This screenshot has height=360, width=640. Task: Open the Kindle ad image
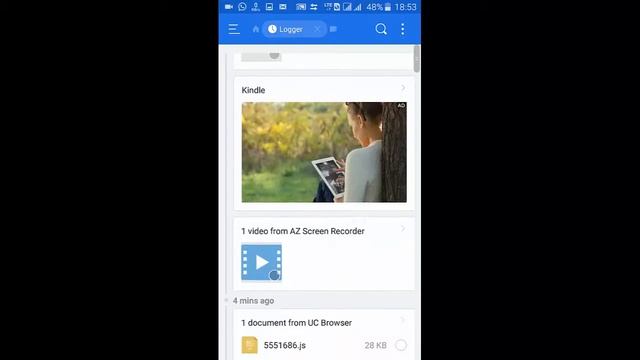pyautogui.click(x=324, y=152)
